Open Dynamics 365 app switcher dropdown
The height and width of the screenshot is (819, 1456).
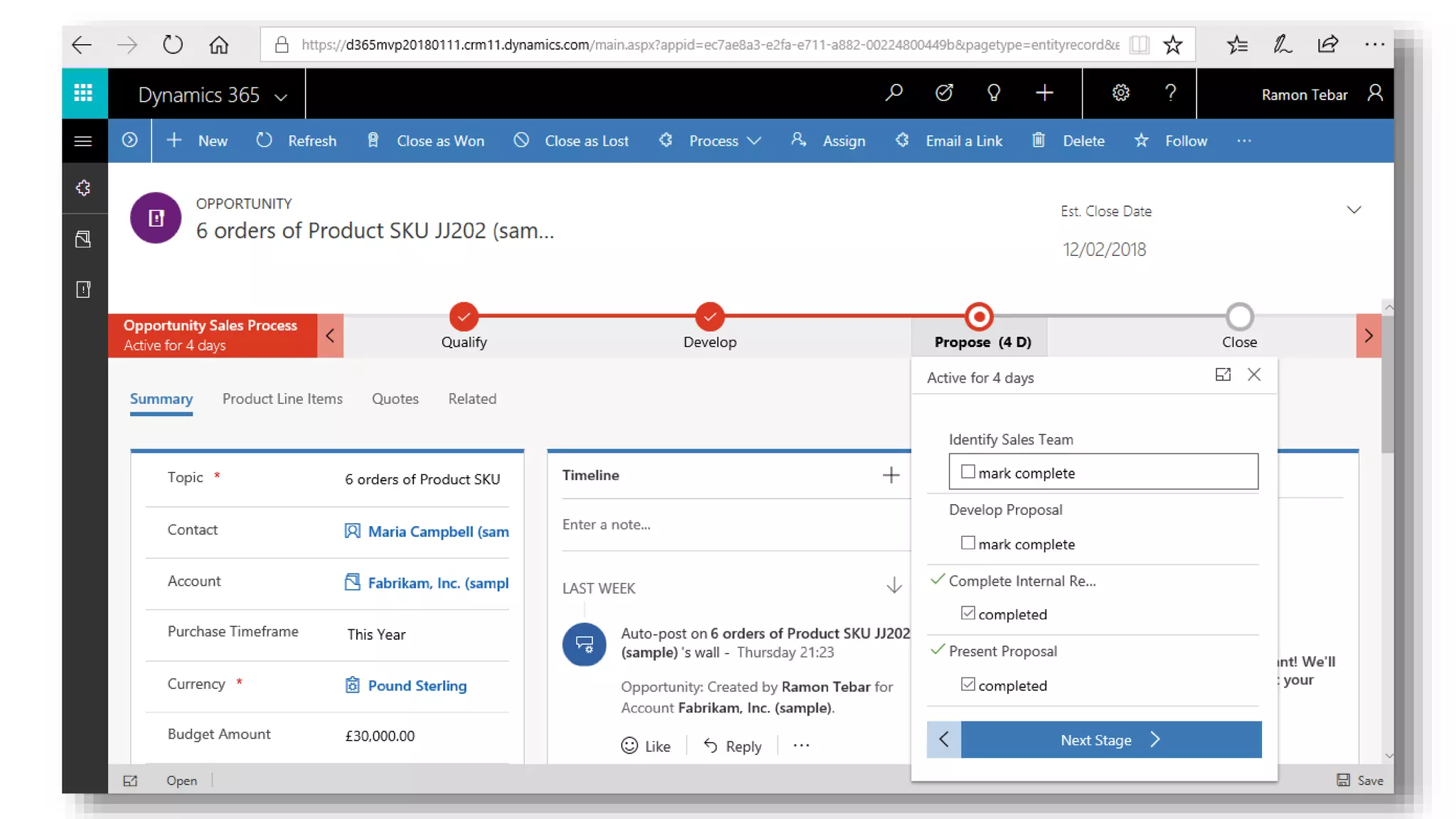tap(281, 97)
